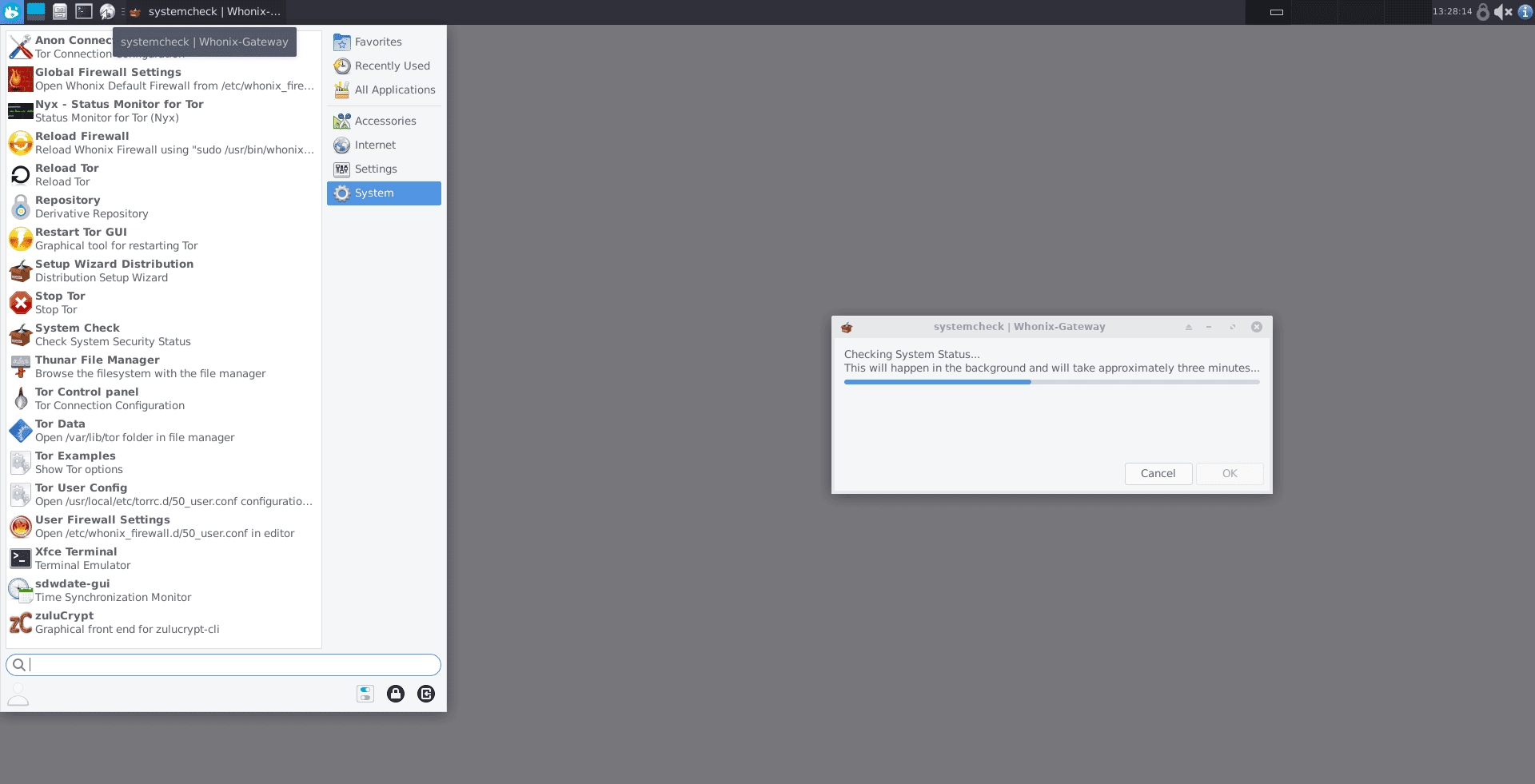Launch Xfce Terminal from the menu
This screenshot has width=1535, height=784.
(163, 559)
